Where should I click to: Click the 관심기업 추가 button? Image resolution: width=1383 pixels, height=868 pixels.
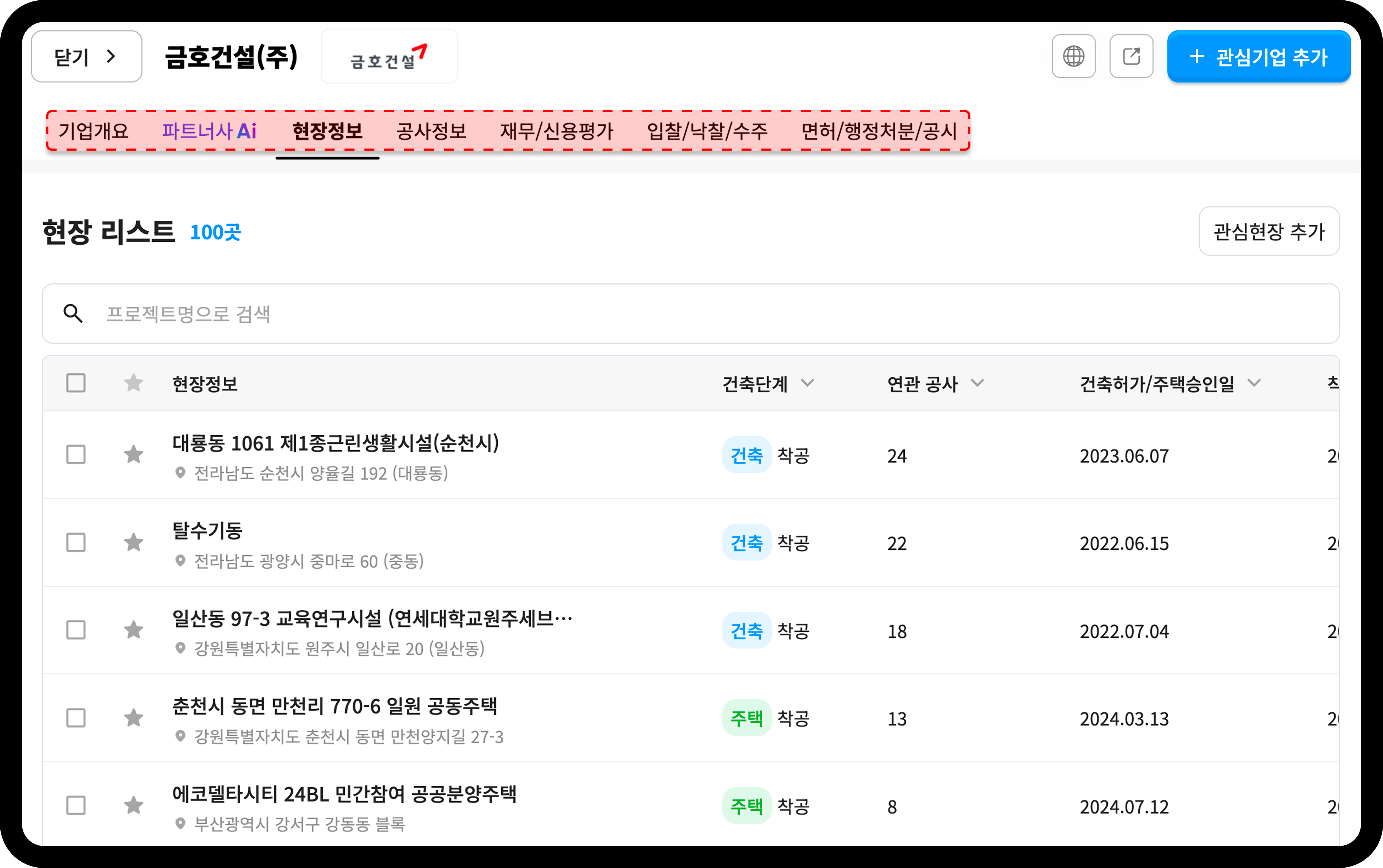click(1258, 56)
